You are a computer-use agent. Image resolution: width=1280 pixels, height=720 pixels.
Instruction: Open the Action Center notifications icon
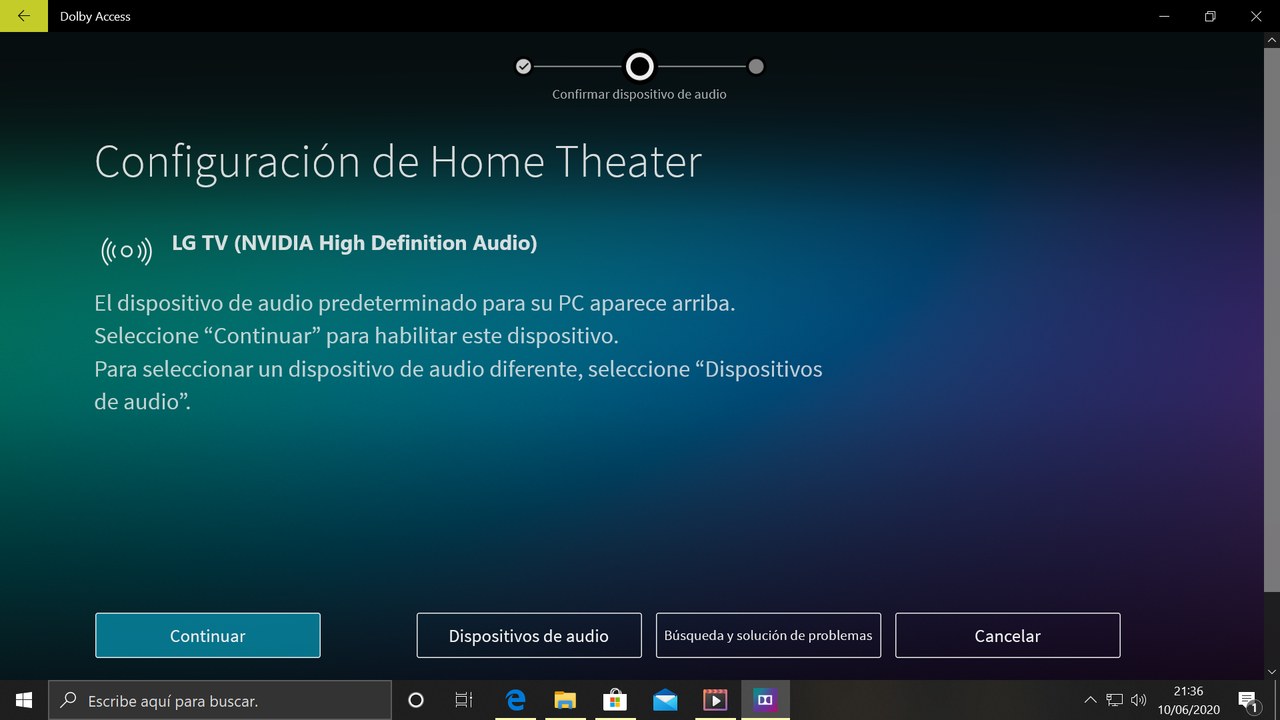(x=1248, y=700)
